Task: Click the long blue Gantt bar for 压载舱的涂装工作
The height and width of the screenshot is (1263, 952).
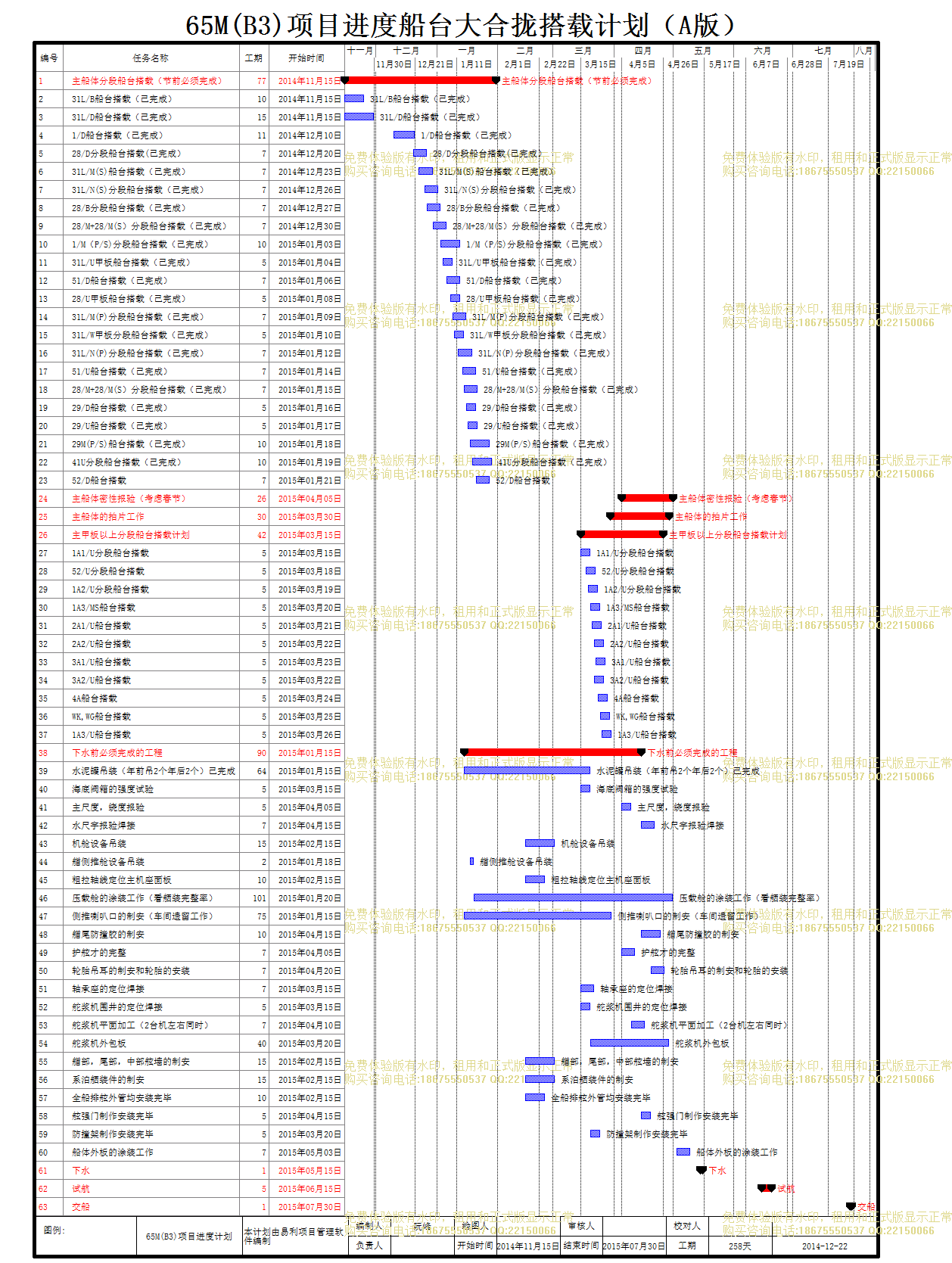Action: click(574, 897)
